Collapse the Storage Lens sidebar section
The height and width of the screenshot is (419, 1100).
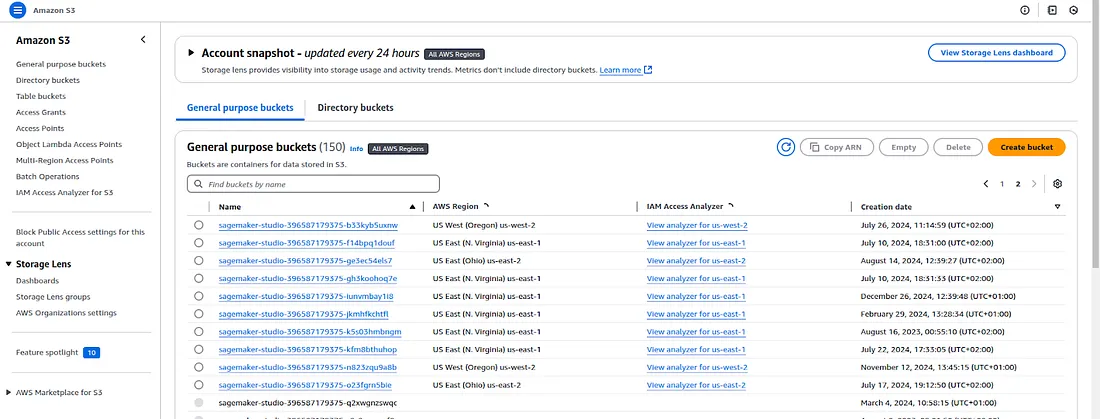click(x=8, y=264)
